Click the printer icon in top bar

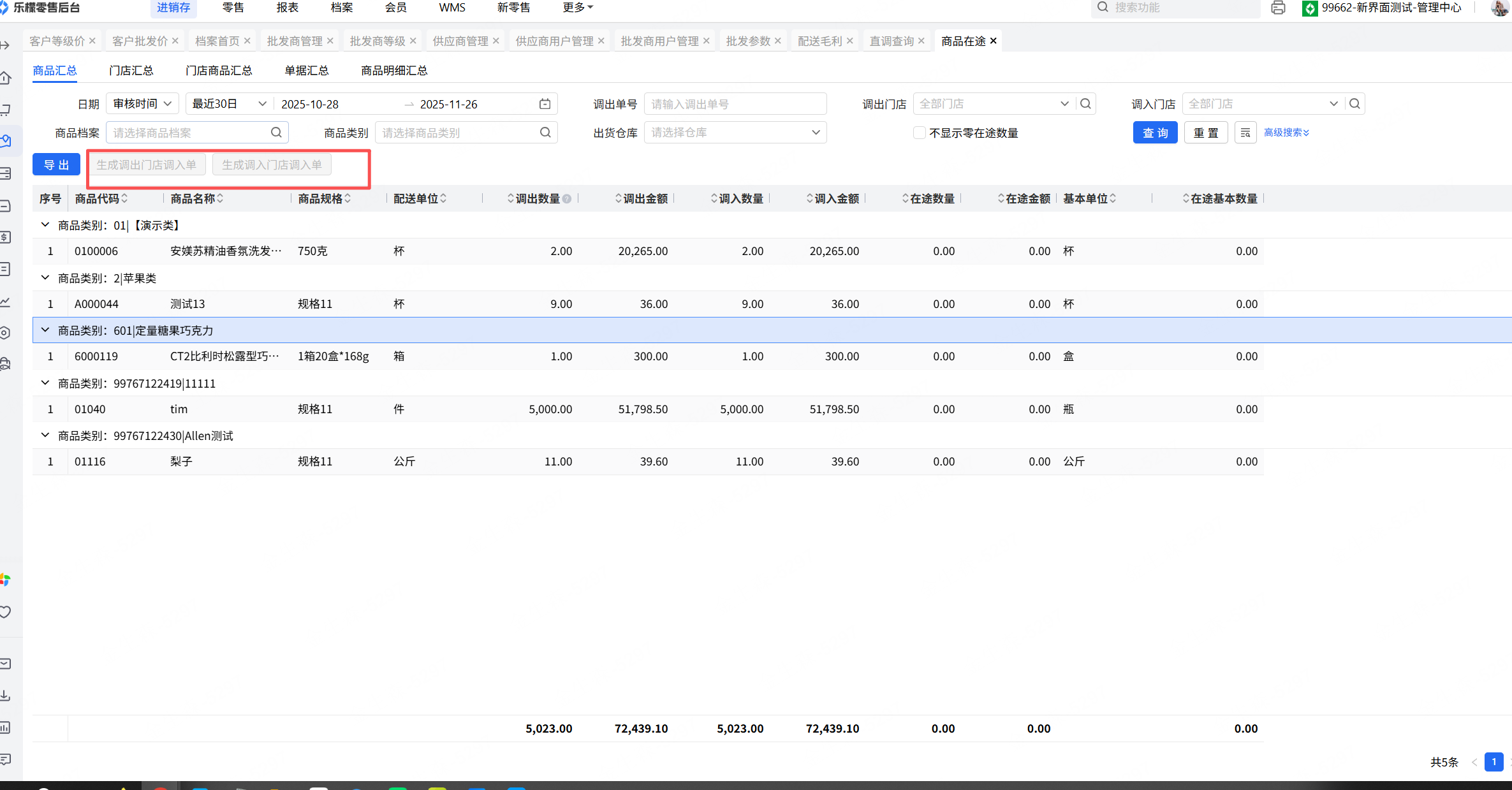click(1277, 8)
